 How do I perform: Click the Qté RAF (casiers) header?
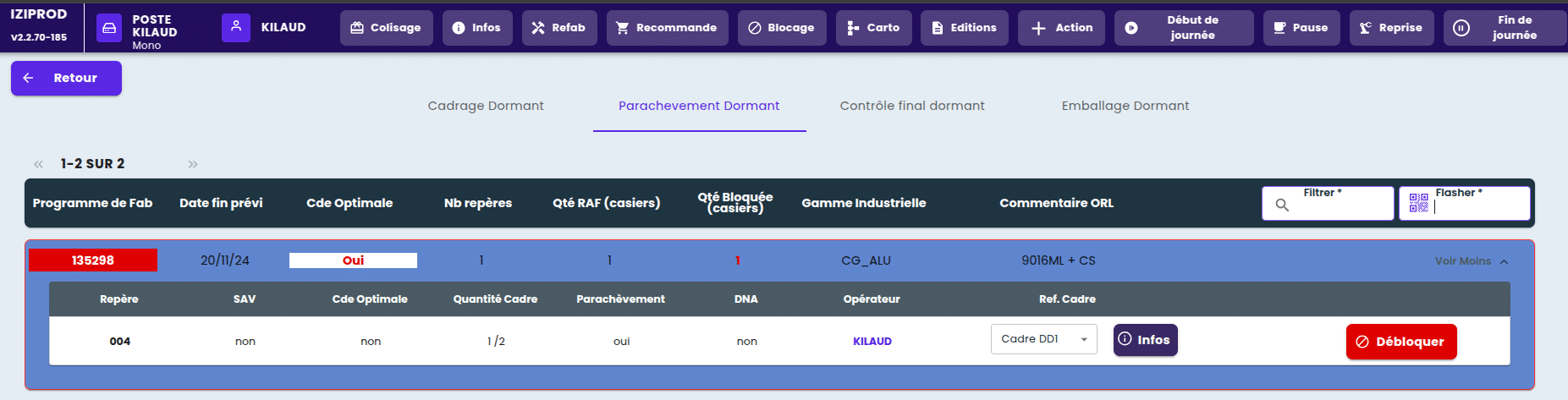[607, 203]
